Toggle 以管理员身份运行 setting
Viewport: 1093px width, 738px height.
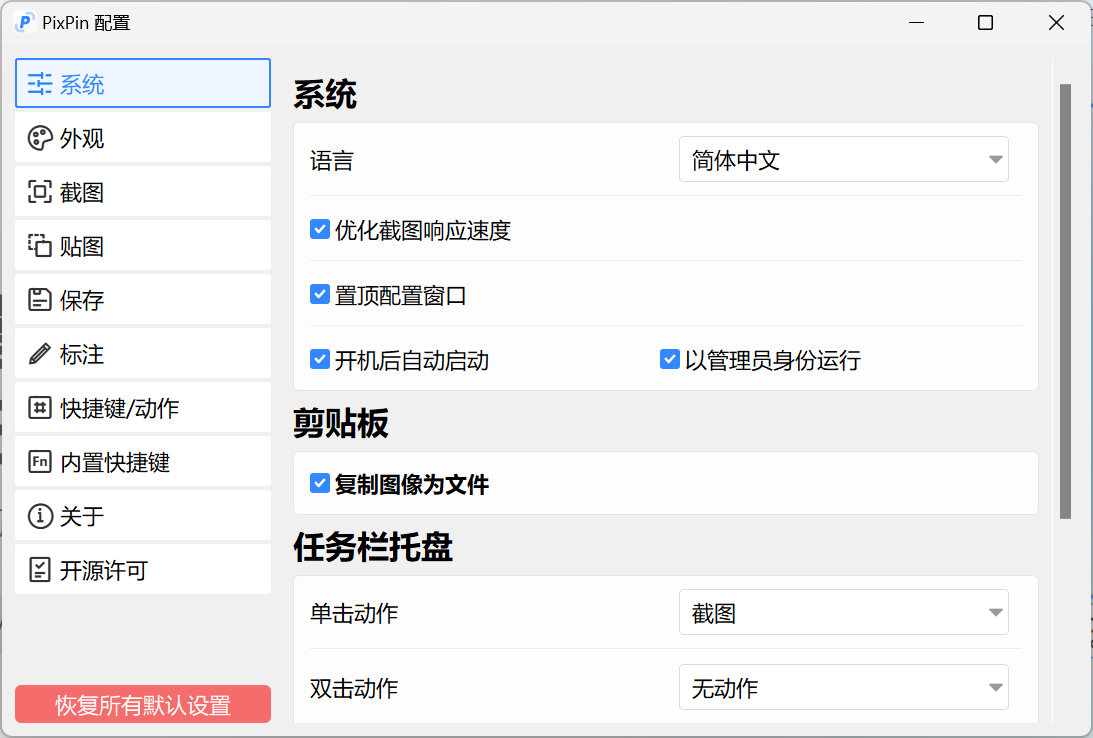669,360
